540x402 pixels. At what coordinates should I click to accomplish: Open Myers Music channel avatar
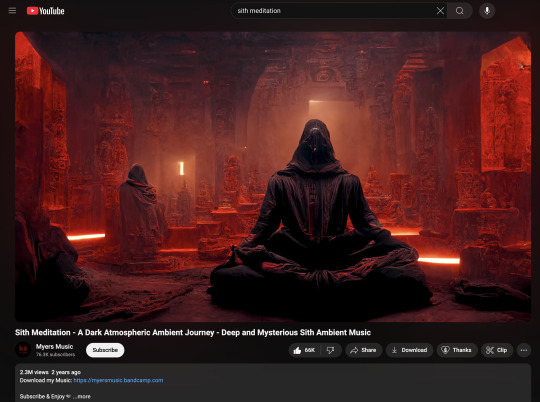tap(23, 350)
